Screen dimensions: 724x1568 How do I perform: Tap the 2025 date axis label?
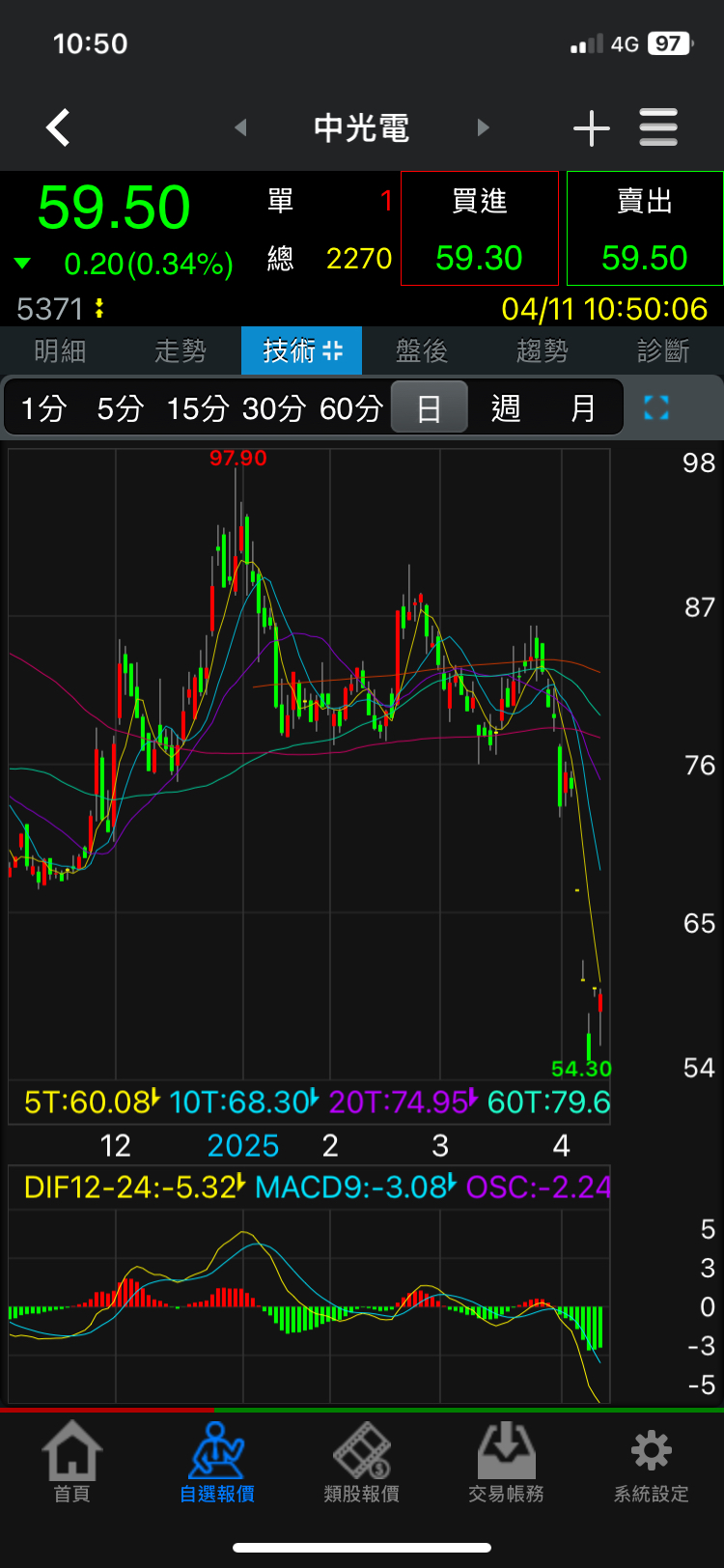click(243, 1146)
